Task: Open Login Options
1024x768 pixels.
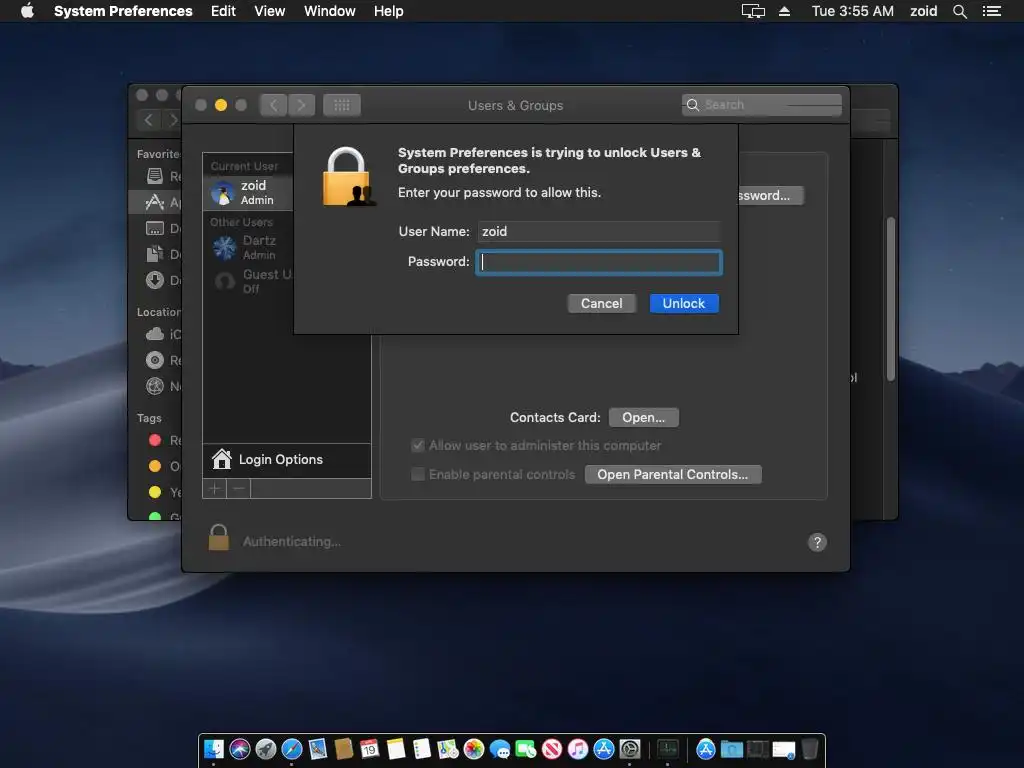Action: [286, 460]
